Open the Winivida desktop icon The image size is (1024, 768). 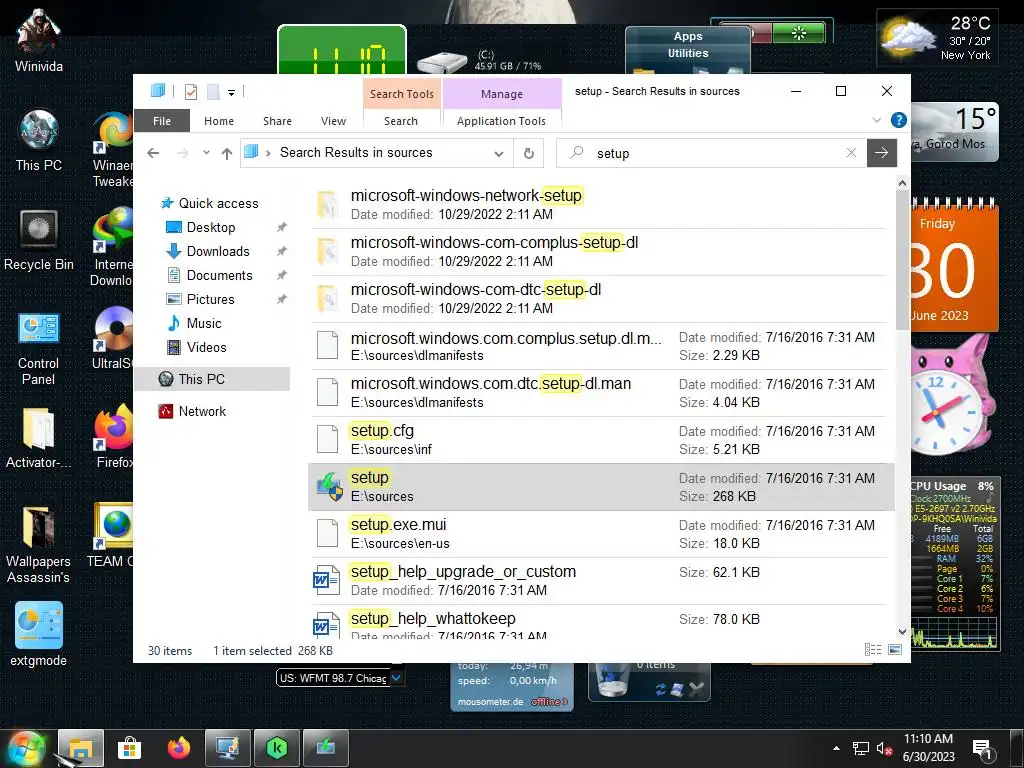coord(39,40)
